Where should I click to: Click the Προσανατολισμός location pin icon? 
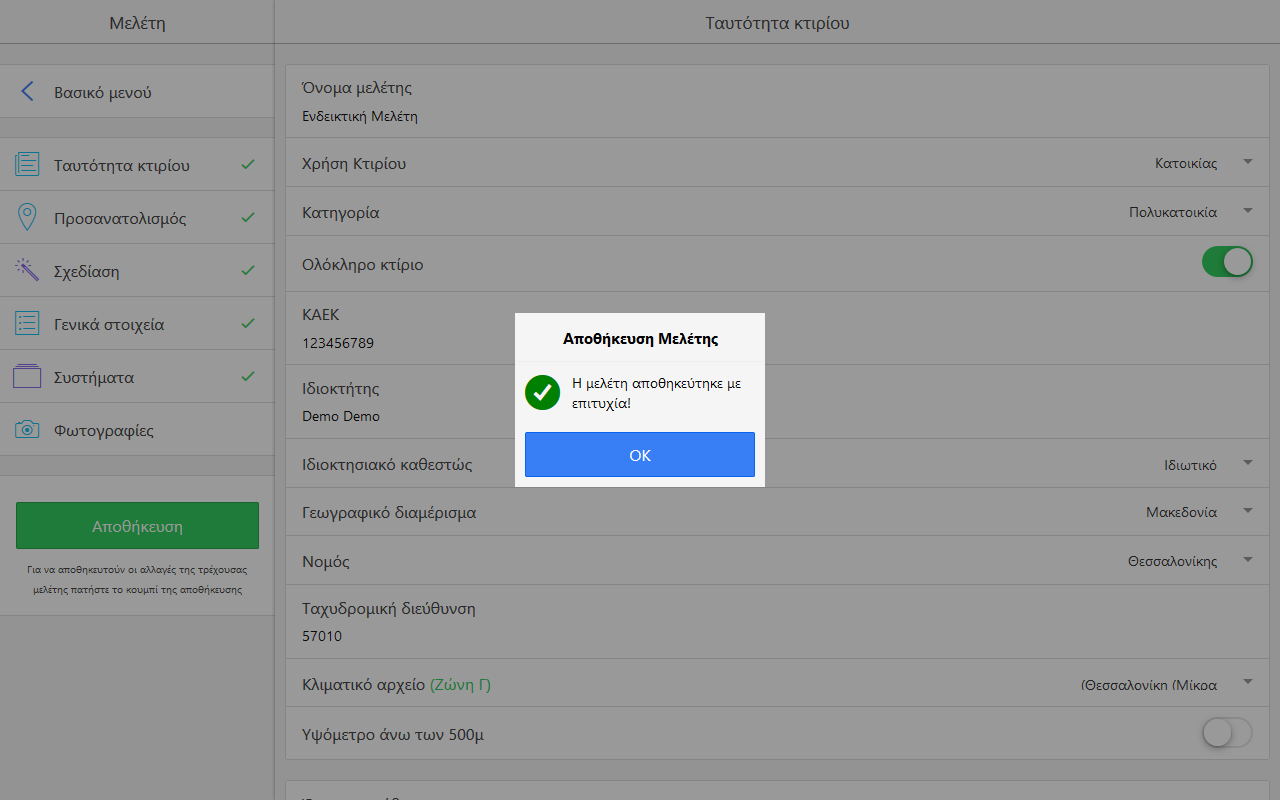coord(27,218)
